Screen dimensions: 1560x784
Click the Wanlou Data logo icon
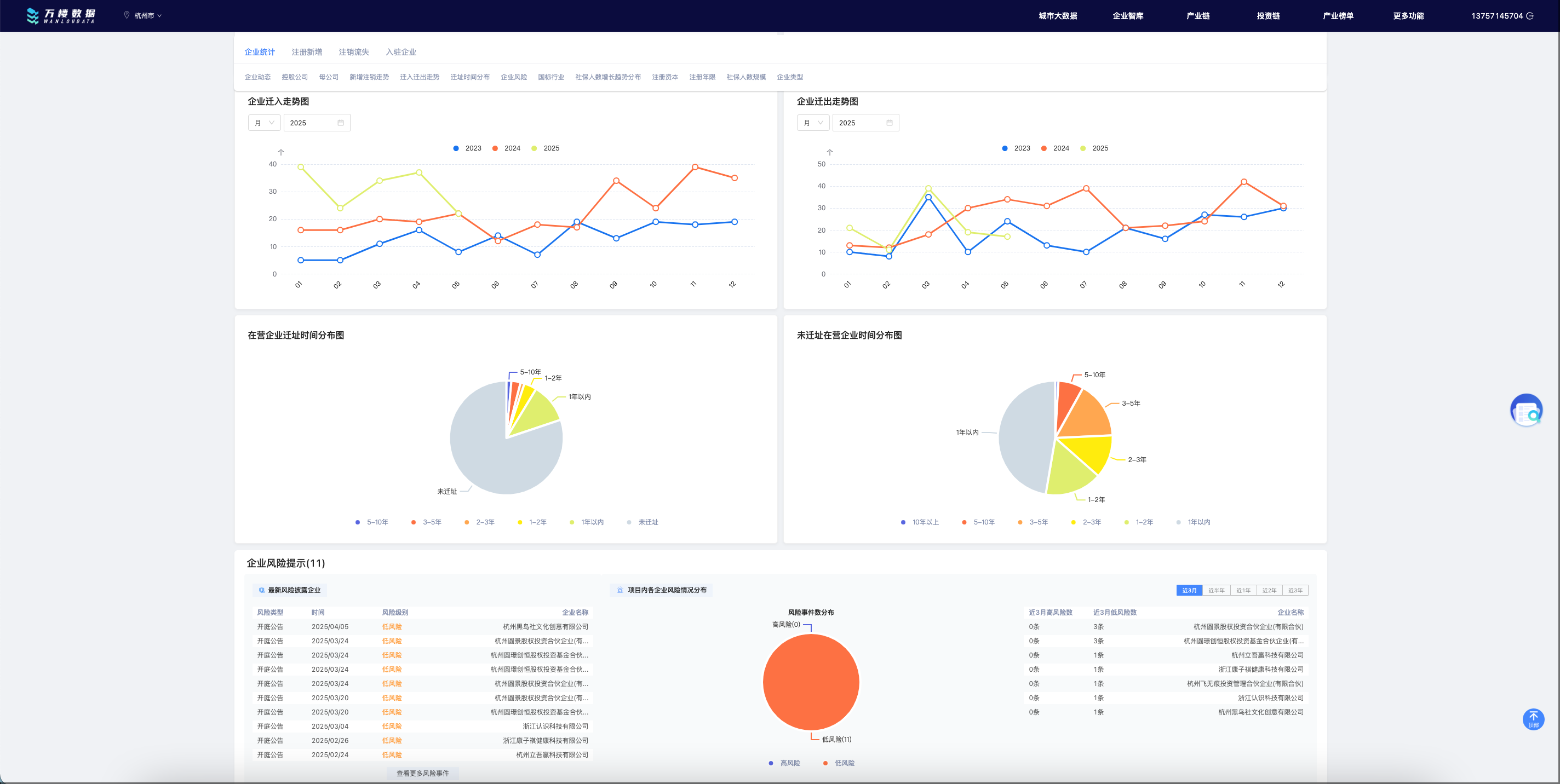pyautogui.click(x=33, y=16)
